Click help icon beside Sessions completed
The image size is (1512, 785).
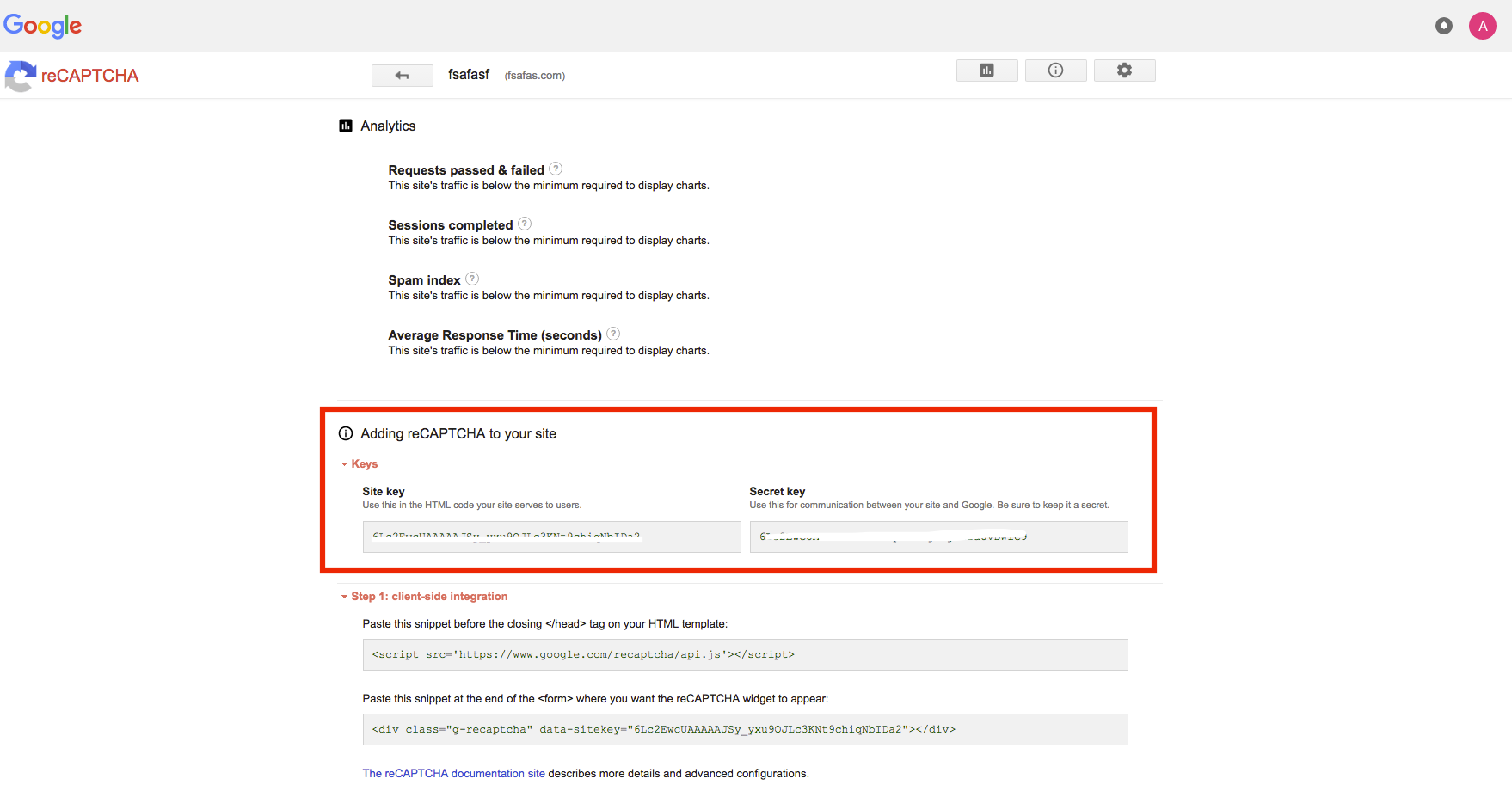click(x=525, y=224)
